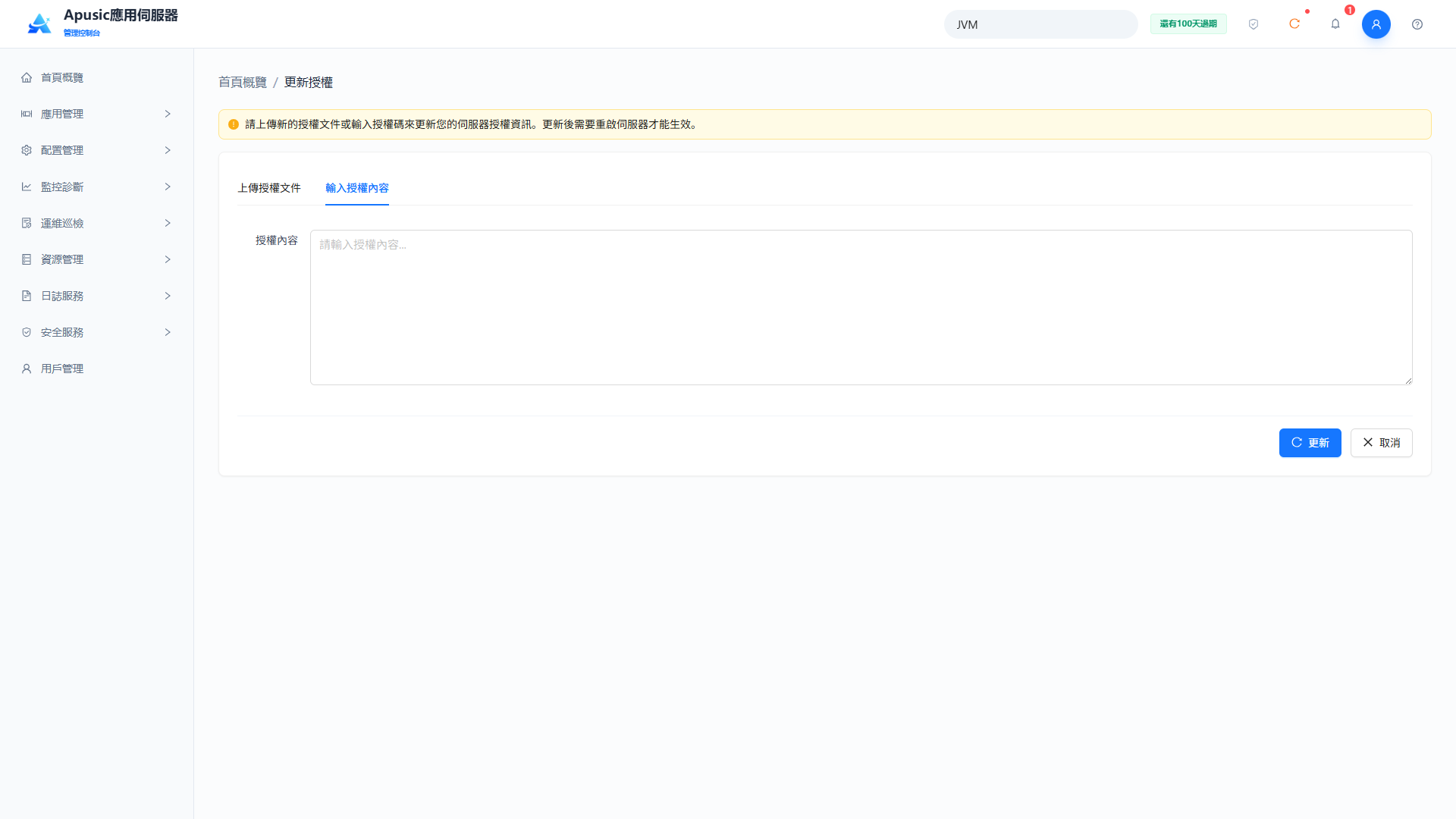The height and width of the screenshot is (819, 1456).
Task: Click the gear icon for 配置管理
Action: (27, 150)
